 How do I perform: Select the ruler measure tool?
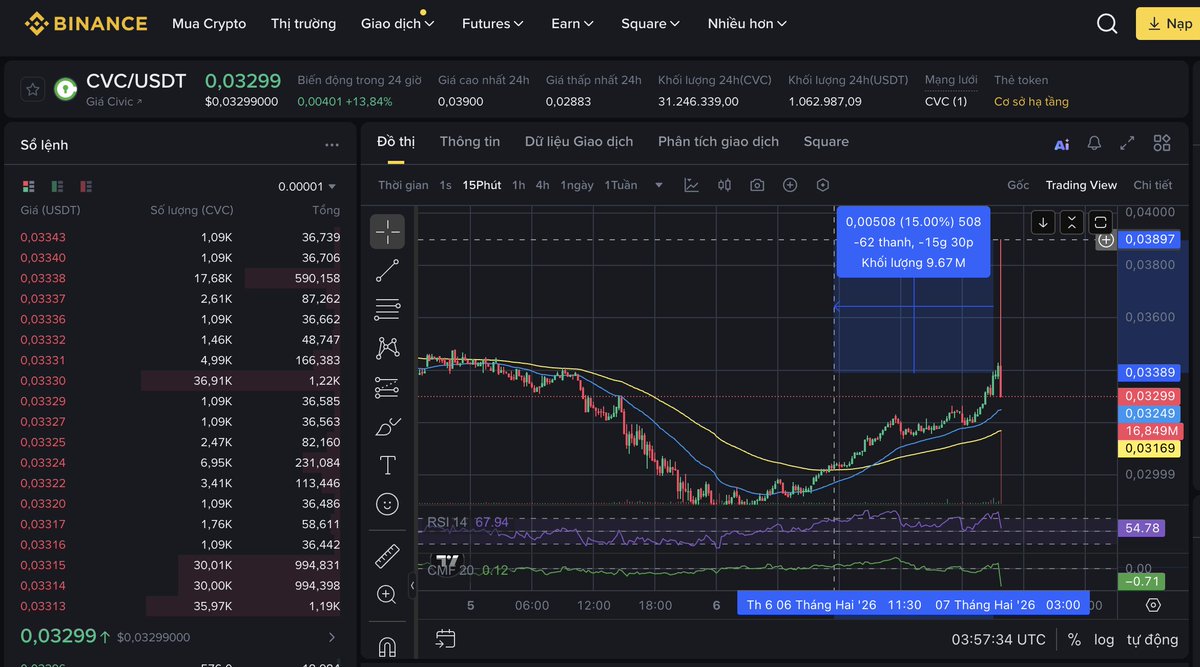[387, 556]
